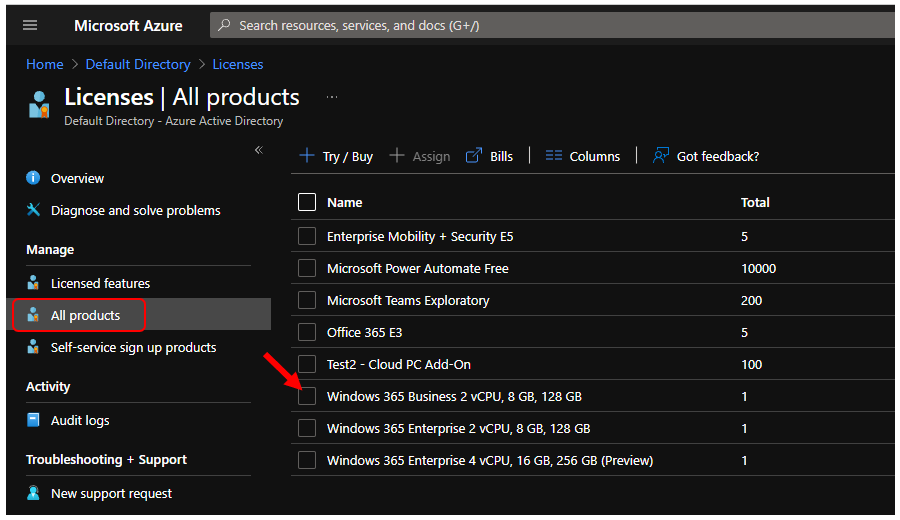Click the Licenses breadcrumb link
900x520 pixels.
238,64
